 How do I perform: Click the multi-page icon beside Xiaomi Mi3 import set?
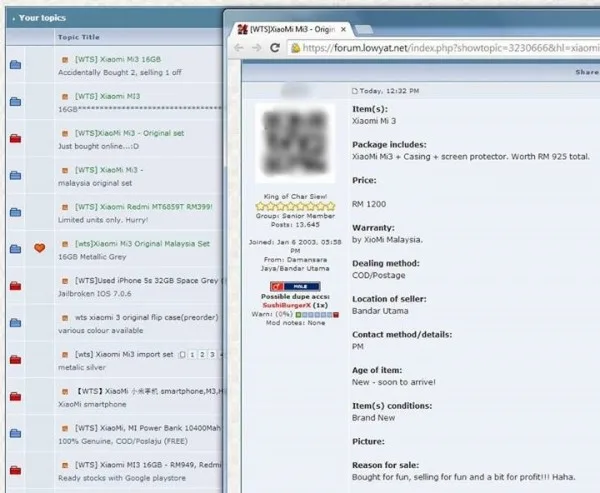[182, 355]
